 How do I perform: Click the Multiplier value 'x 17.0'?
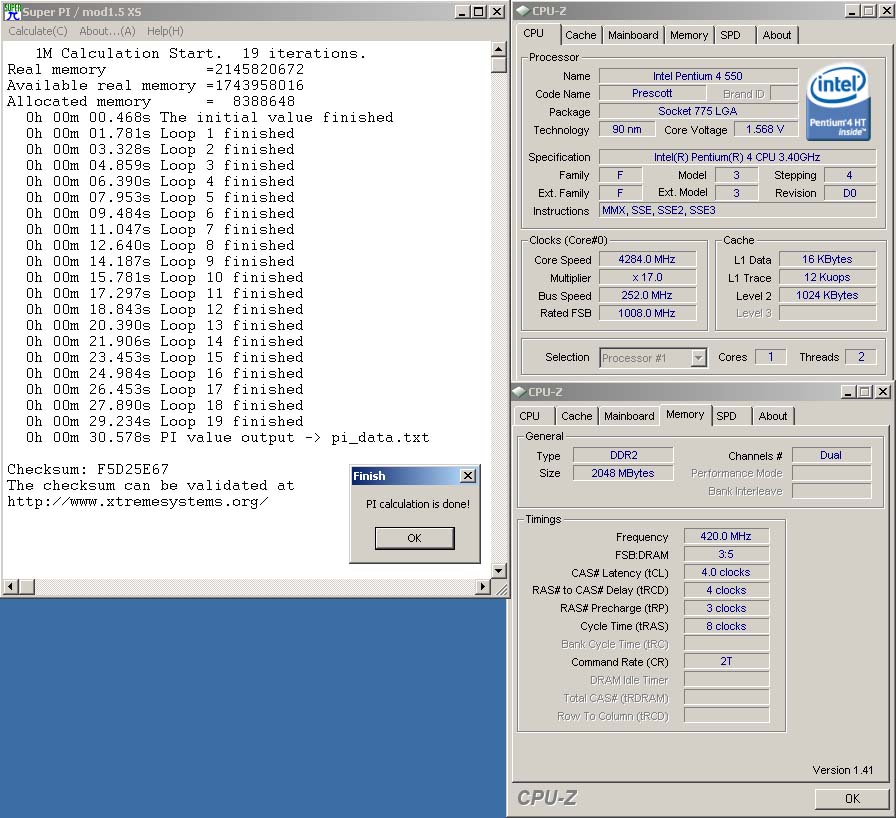[x=647, y=278]
